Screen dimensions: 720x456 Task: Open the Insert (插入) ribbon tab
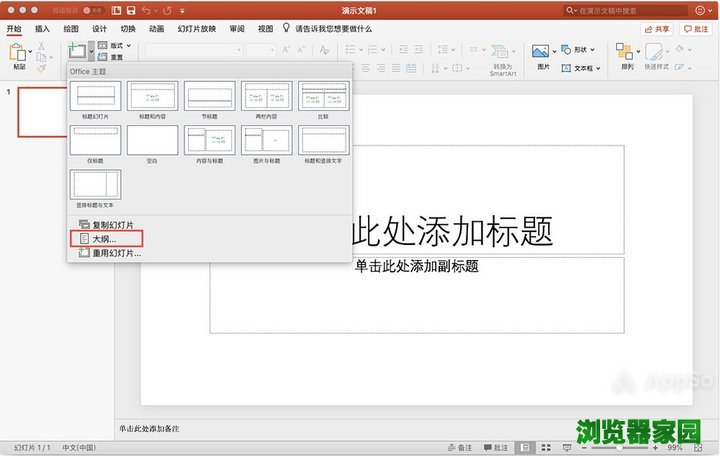click(x=42, y=29)
